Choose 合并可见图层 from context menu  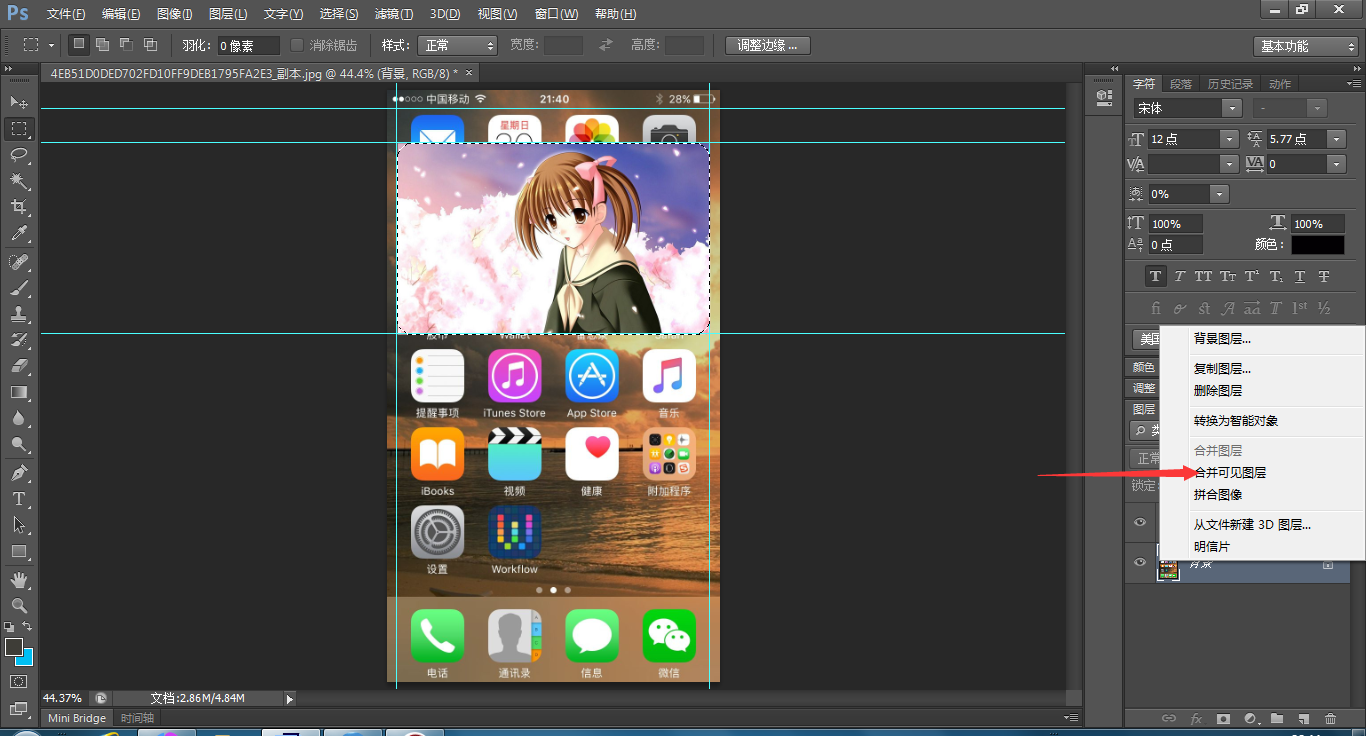coord(1230,473)
